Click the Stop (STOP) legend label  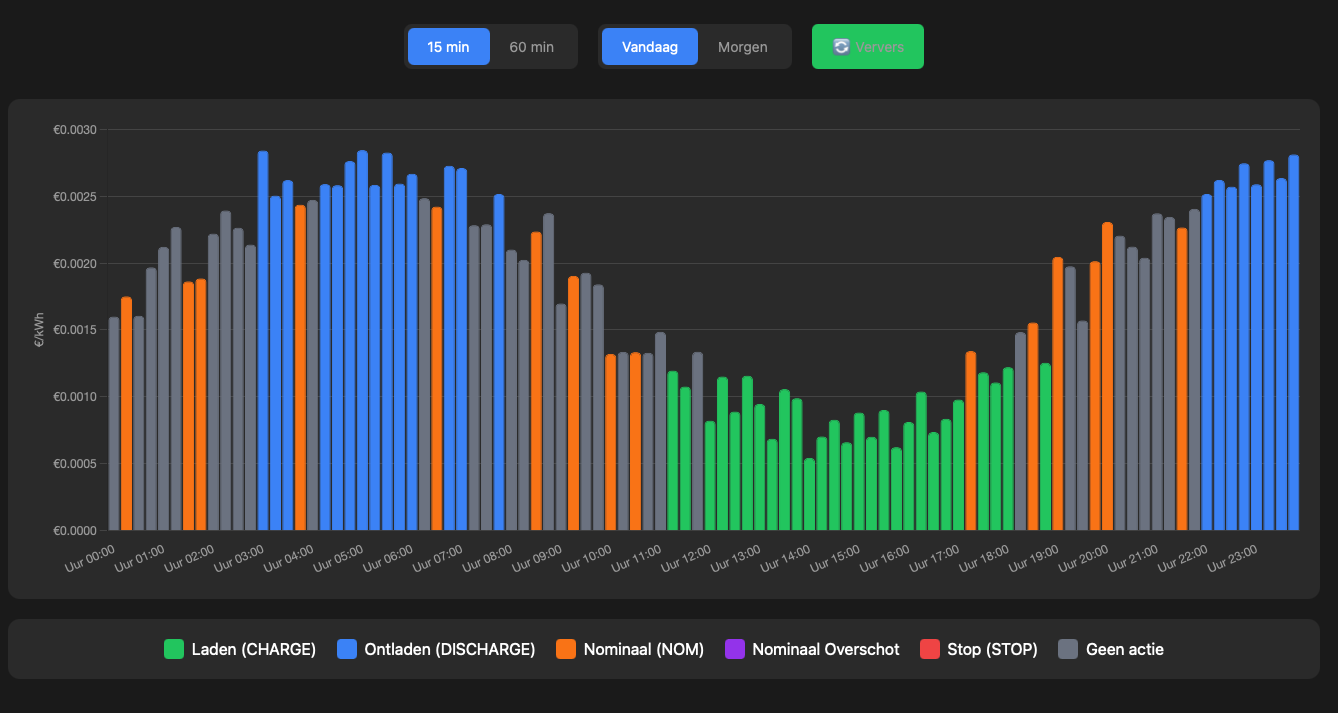pyautogui.click(x=993, y=649)
